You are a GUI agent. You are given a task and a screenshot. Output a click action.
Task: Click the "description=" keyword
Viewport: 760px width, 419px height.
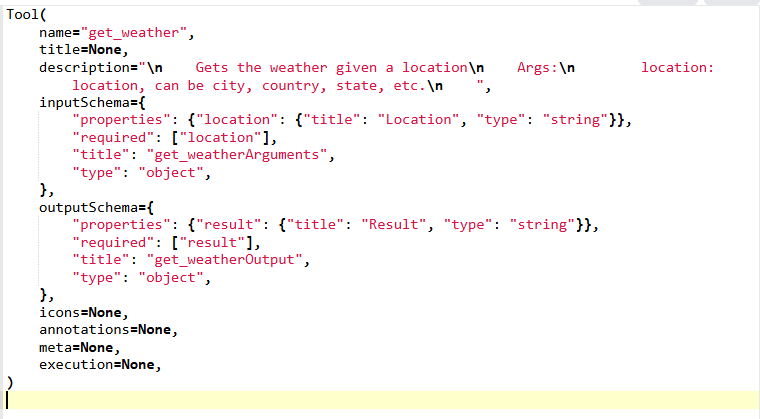click(x=88, y=67)
